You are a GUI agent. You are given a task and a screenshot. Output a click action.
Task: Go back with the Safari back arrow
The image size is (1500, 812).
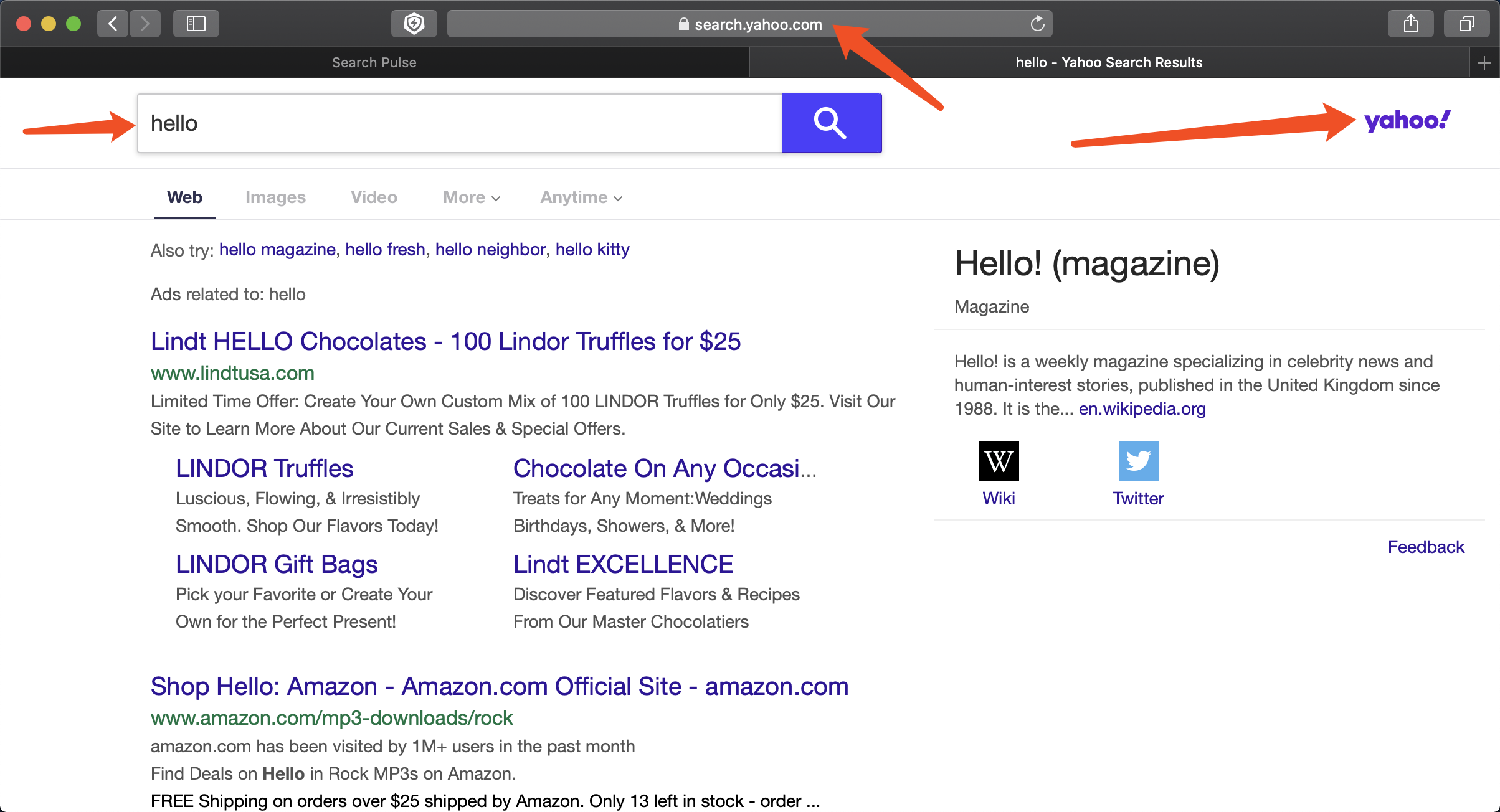point(113,24)
